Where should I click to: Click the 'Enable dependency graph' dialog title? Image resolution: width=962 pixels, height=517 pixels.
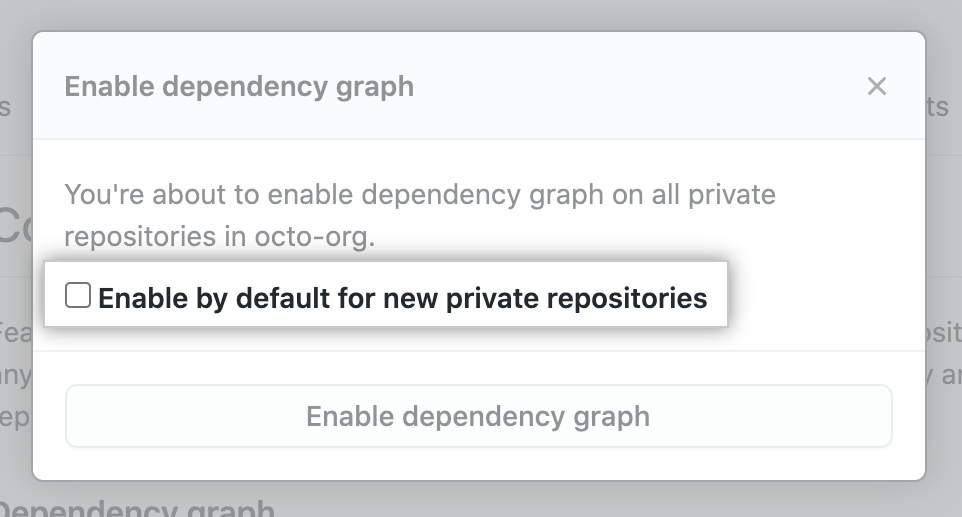pos(239,86)
